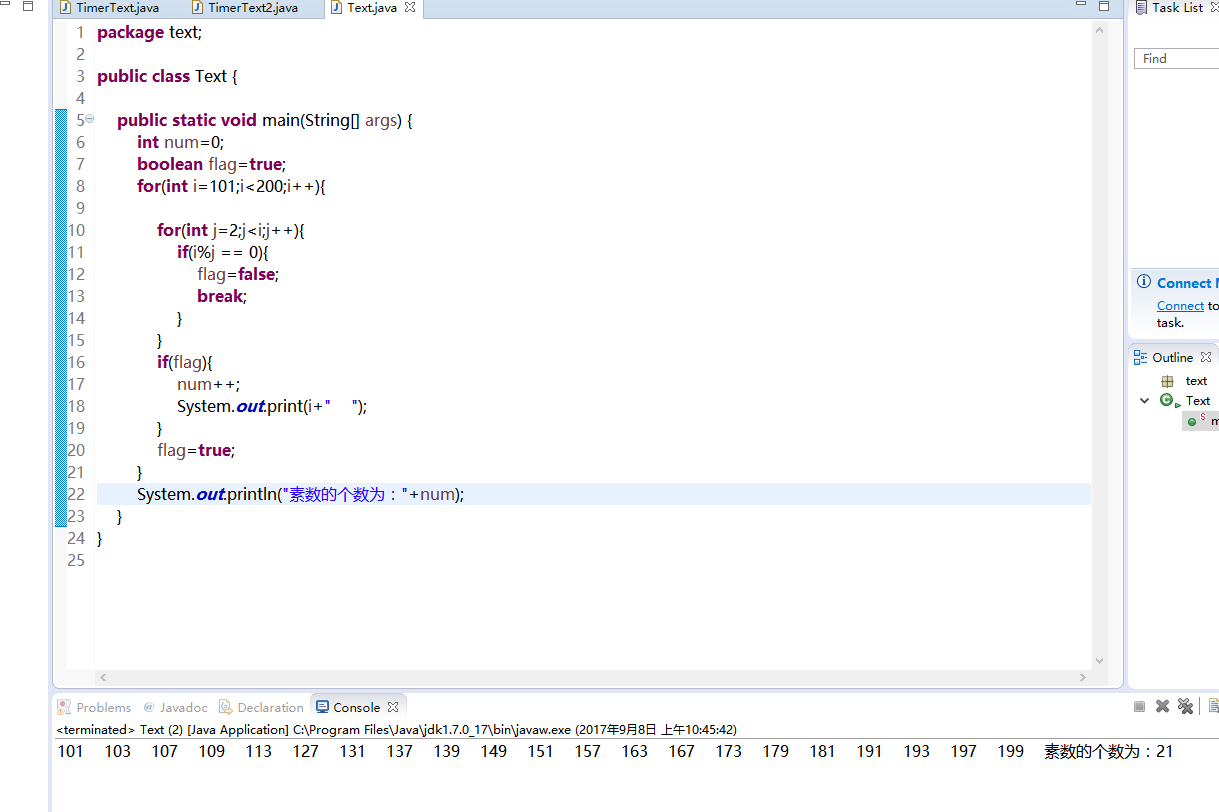1219x812 pixels.
Task: Click the Javadoc view icon
Action: tap(149, 707)
